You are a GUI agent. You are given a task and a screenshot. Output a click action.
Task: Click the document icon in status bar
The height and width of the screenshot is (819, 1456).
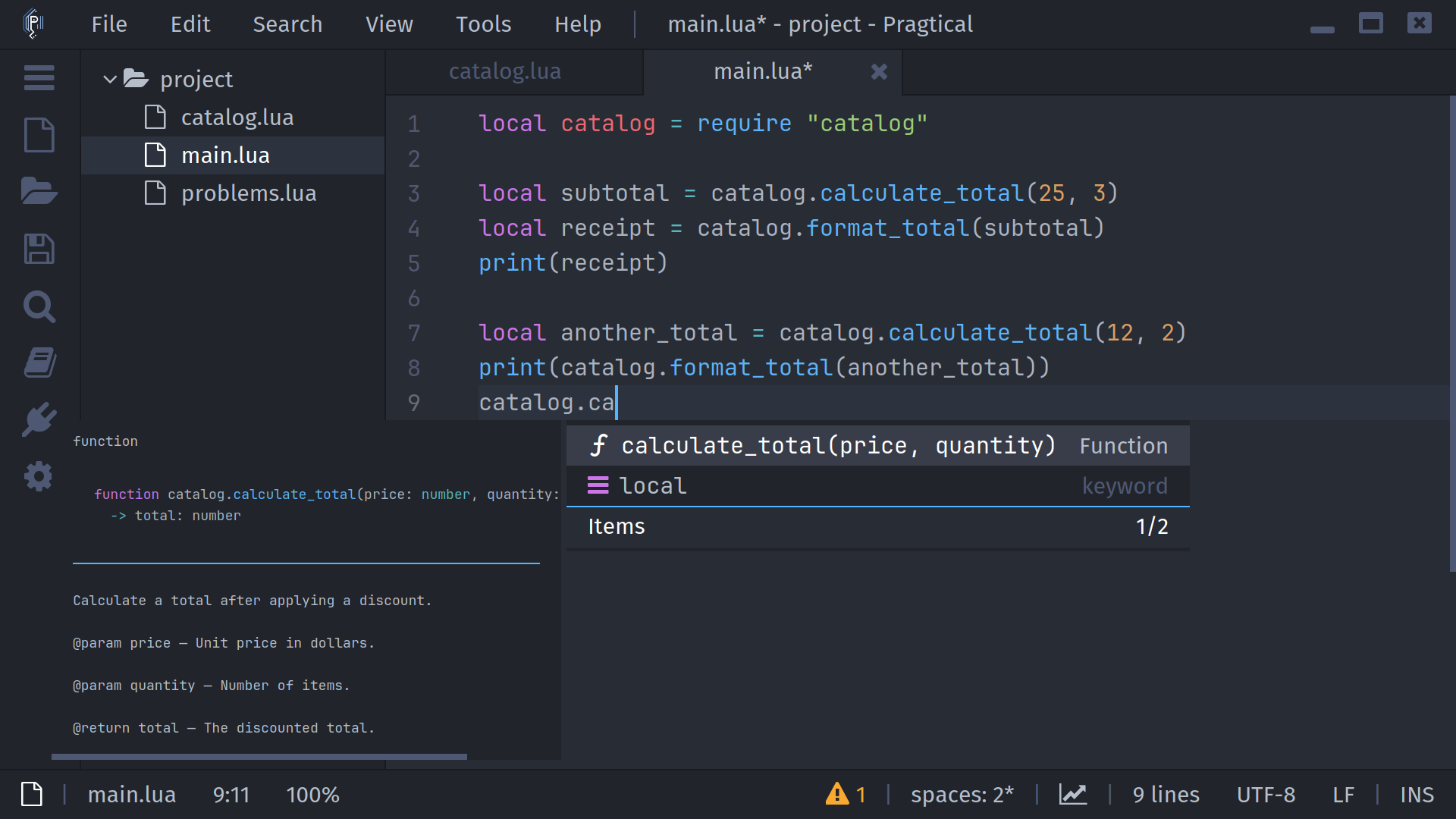tap(32, 794)
